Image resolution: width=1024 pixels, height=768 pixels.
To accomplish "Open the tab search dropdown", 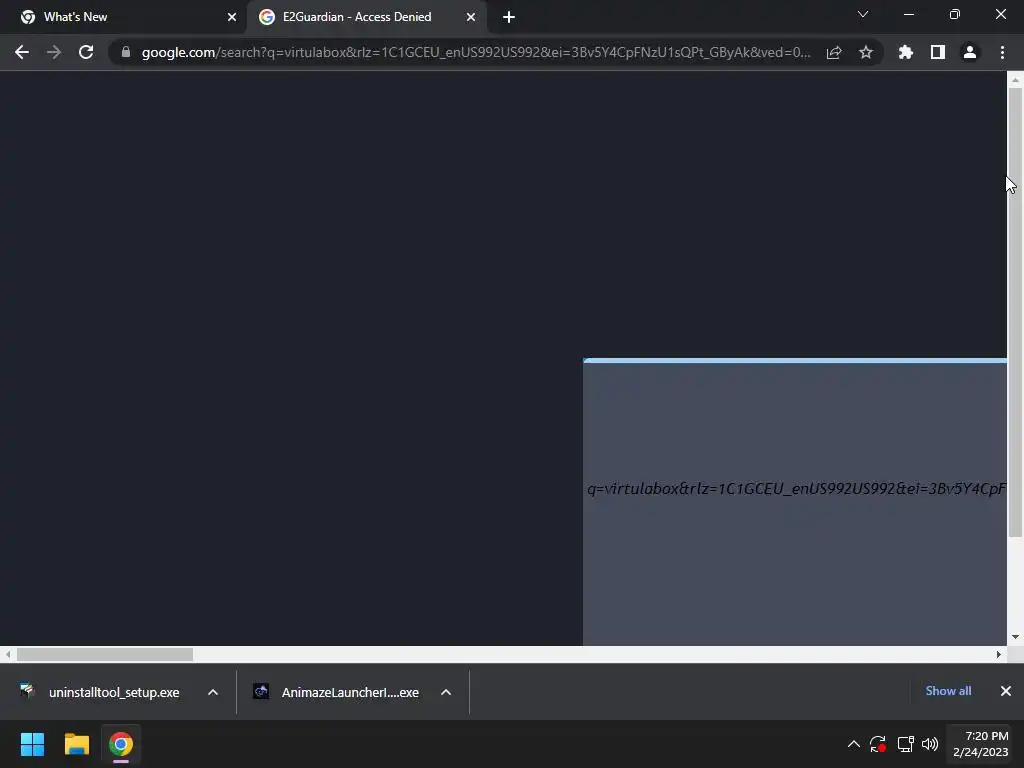I will 863,14.
